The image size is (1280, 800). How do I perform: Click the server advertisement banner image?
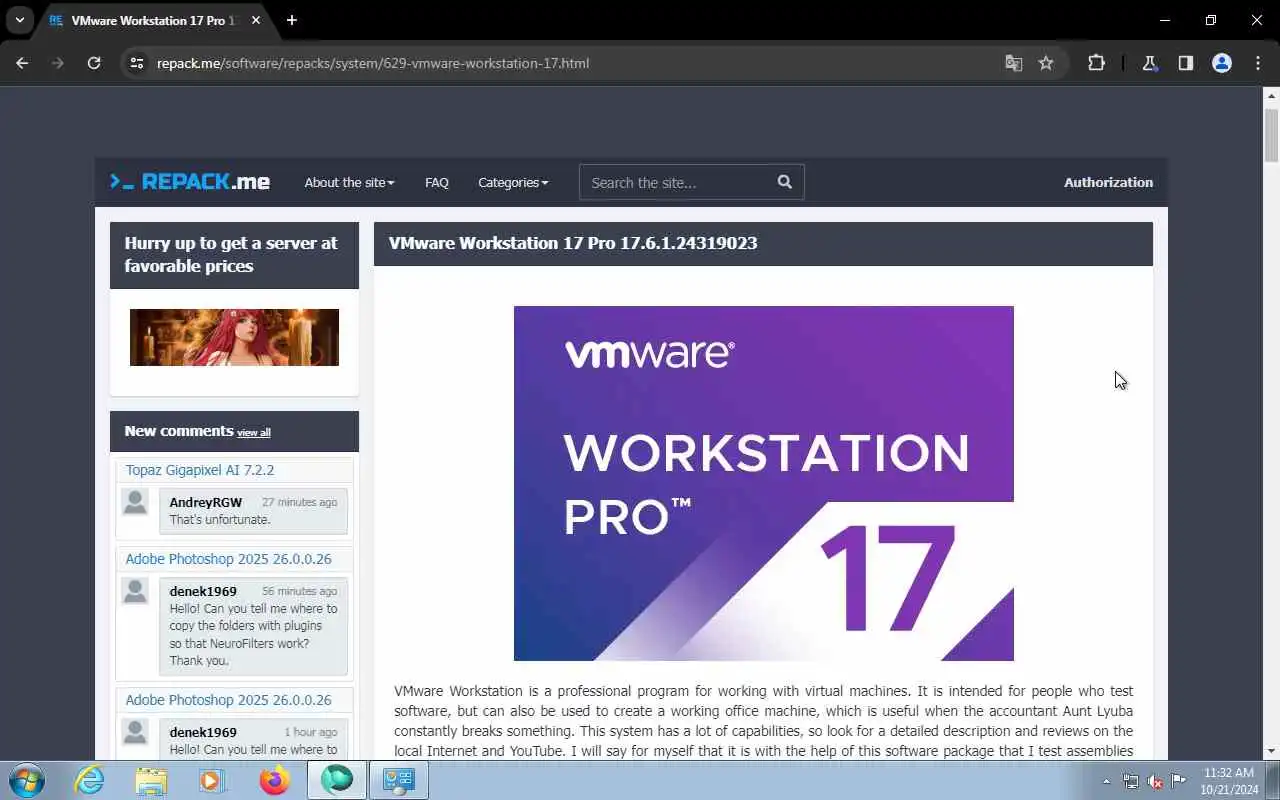pos(234,337)
